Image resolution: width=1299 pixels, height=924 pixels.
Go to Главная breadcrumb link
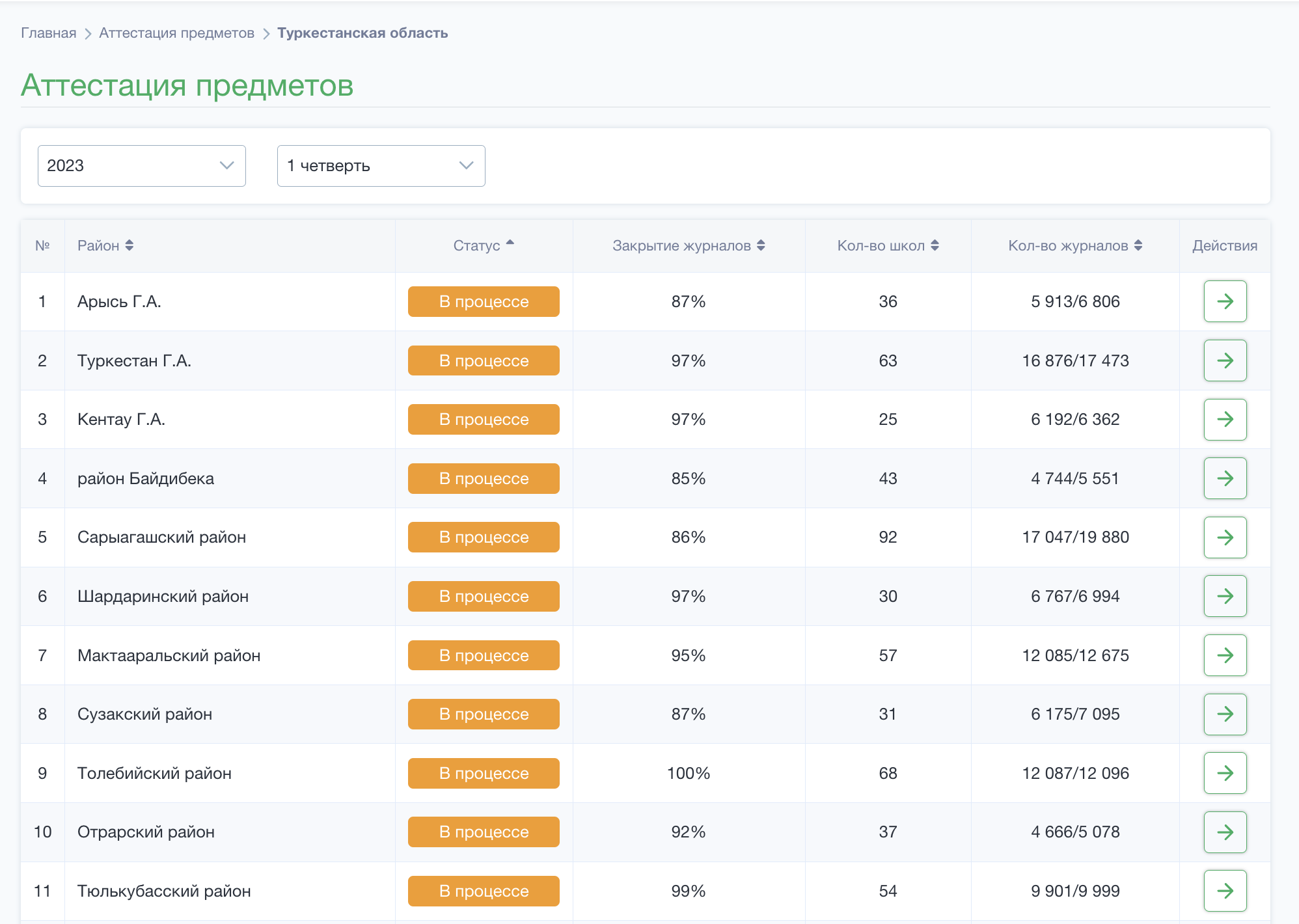[49, 33]
